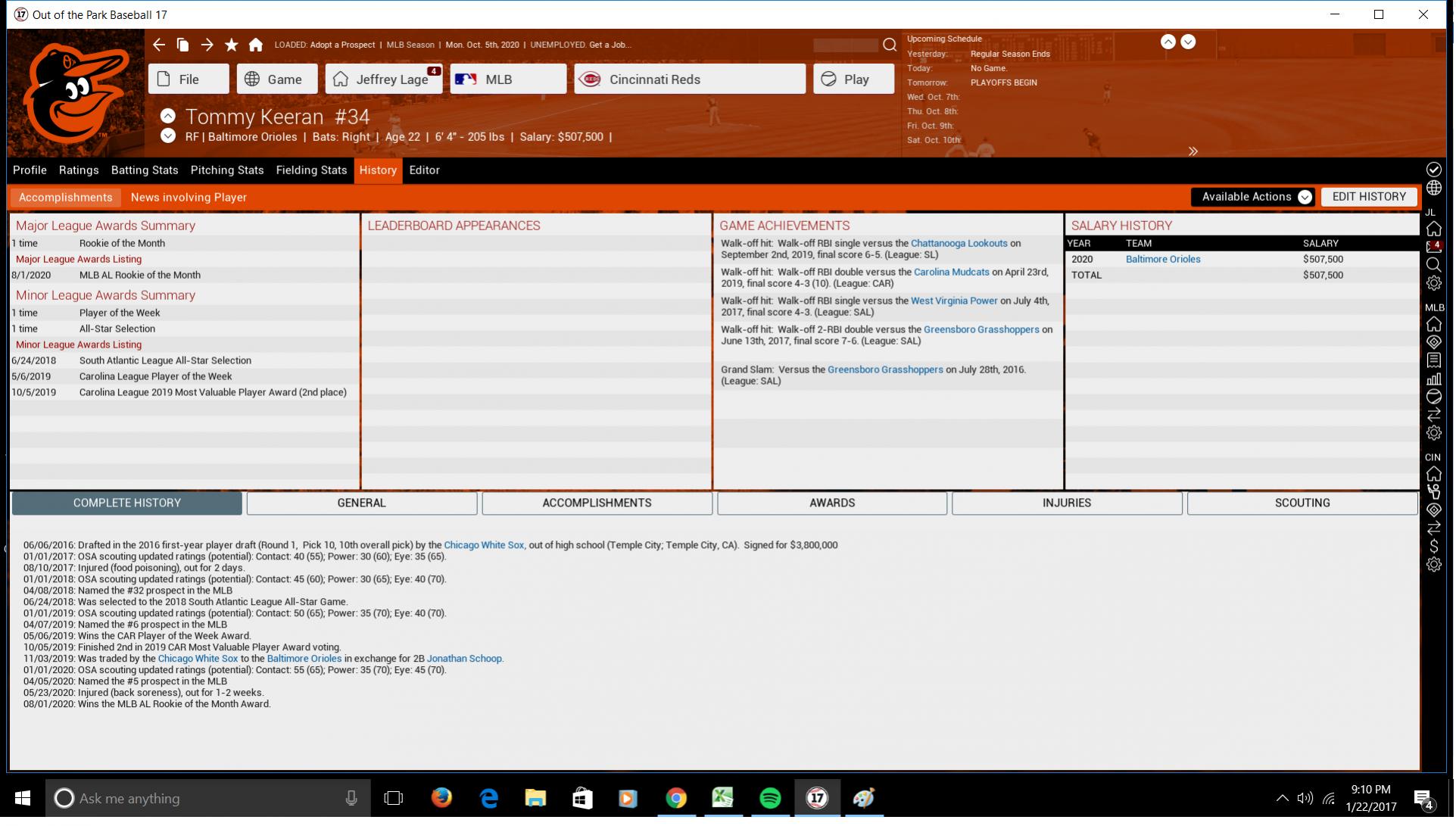Switch to the Fielding Stats tab
This screenshot has width=1456, height=826.
point(311,170)
